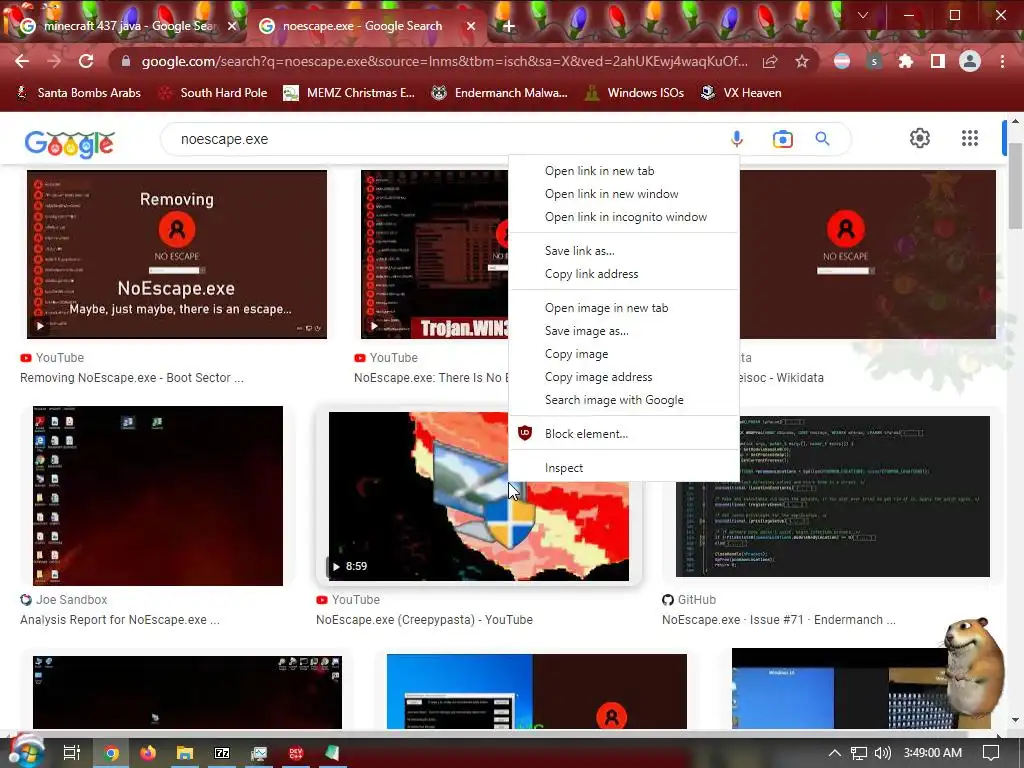Choose Open link in new tab
The image size is (1024, 768).
pyautogui.click(x=624, y=171)
